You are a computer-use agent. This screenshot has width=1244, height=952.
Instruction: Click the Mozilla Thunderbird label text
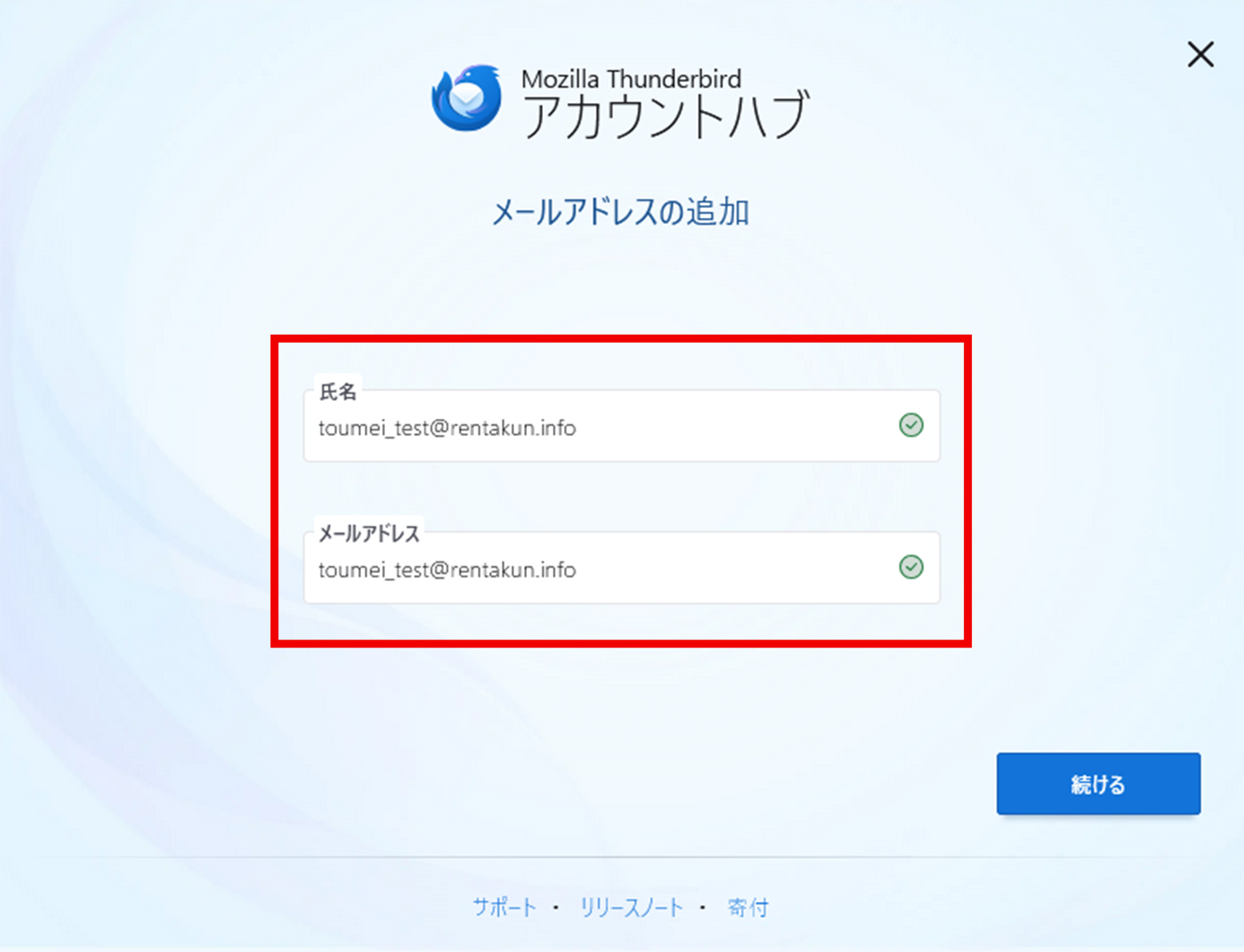(x=631, y=79)
